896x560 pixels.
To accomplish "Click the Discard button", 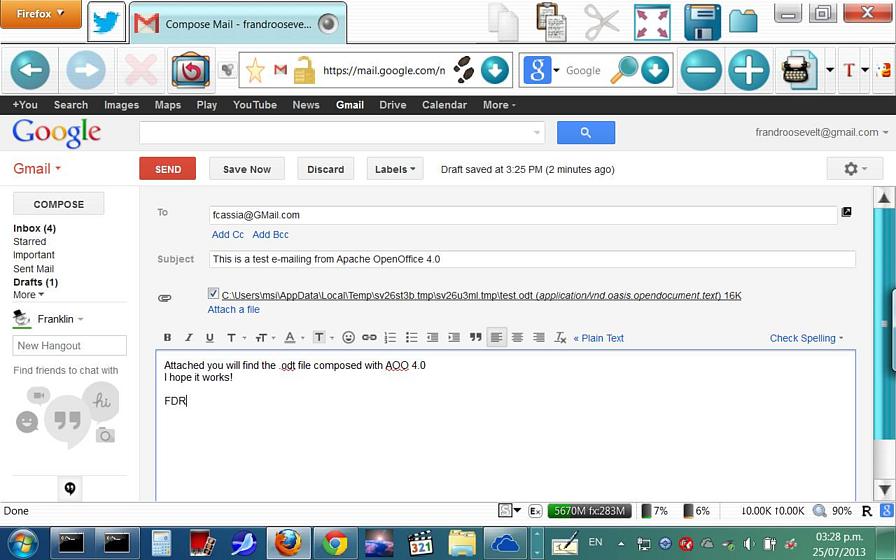I will [326, 169].
